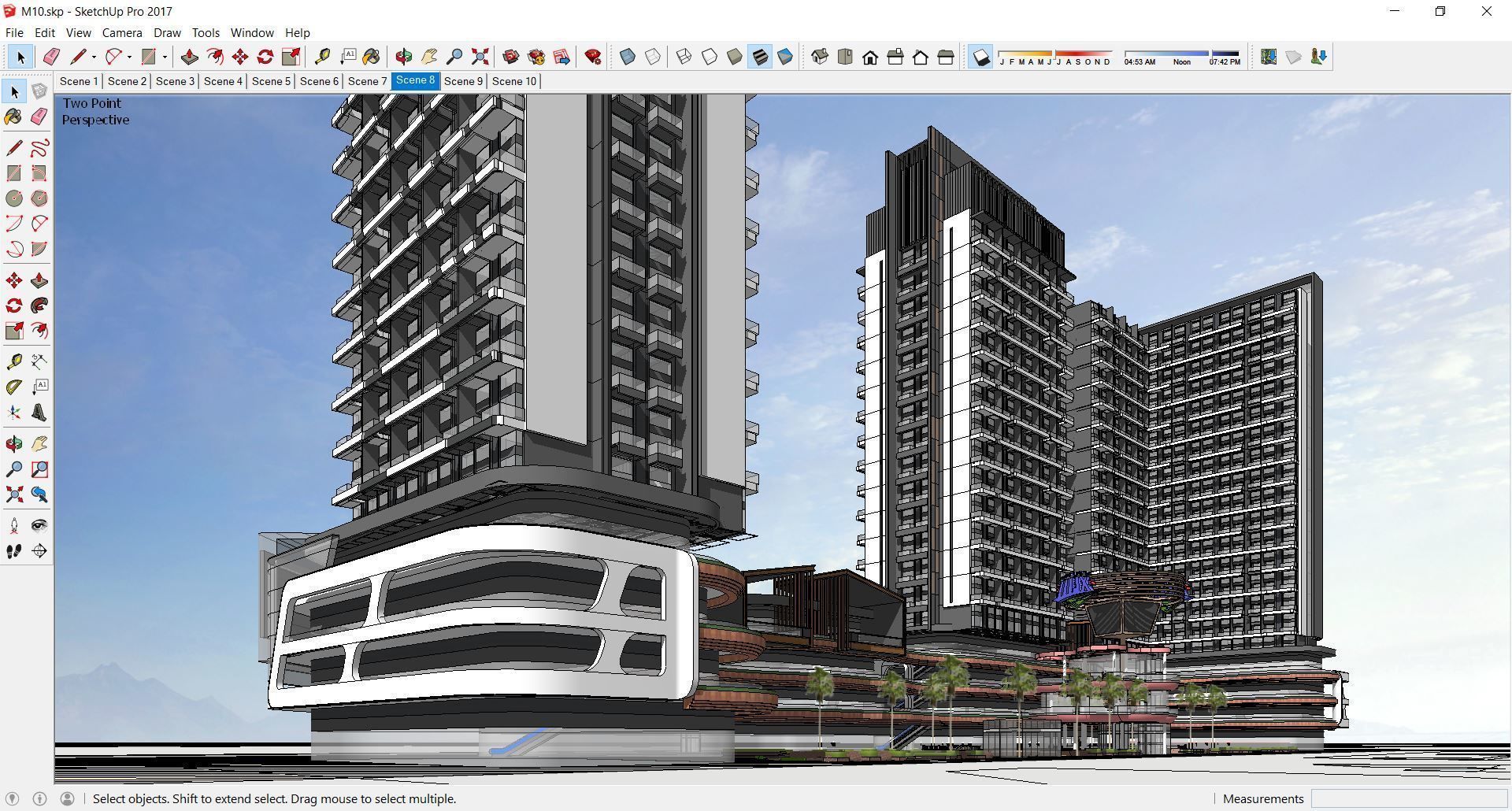This screenshot has width=1512, height=811.
Task: Select the Scale tool in top toolbar
Action: [x=291, y=57]
